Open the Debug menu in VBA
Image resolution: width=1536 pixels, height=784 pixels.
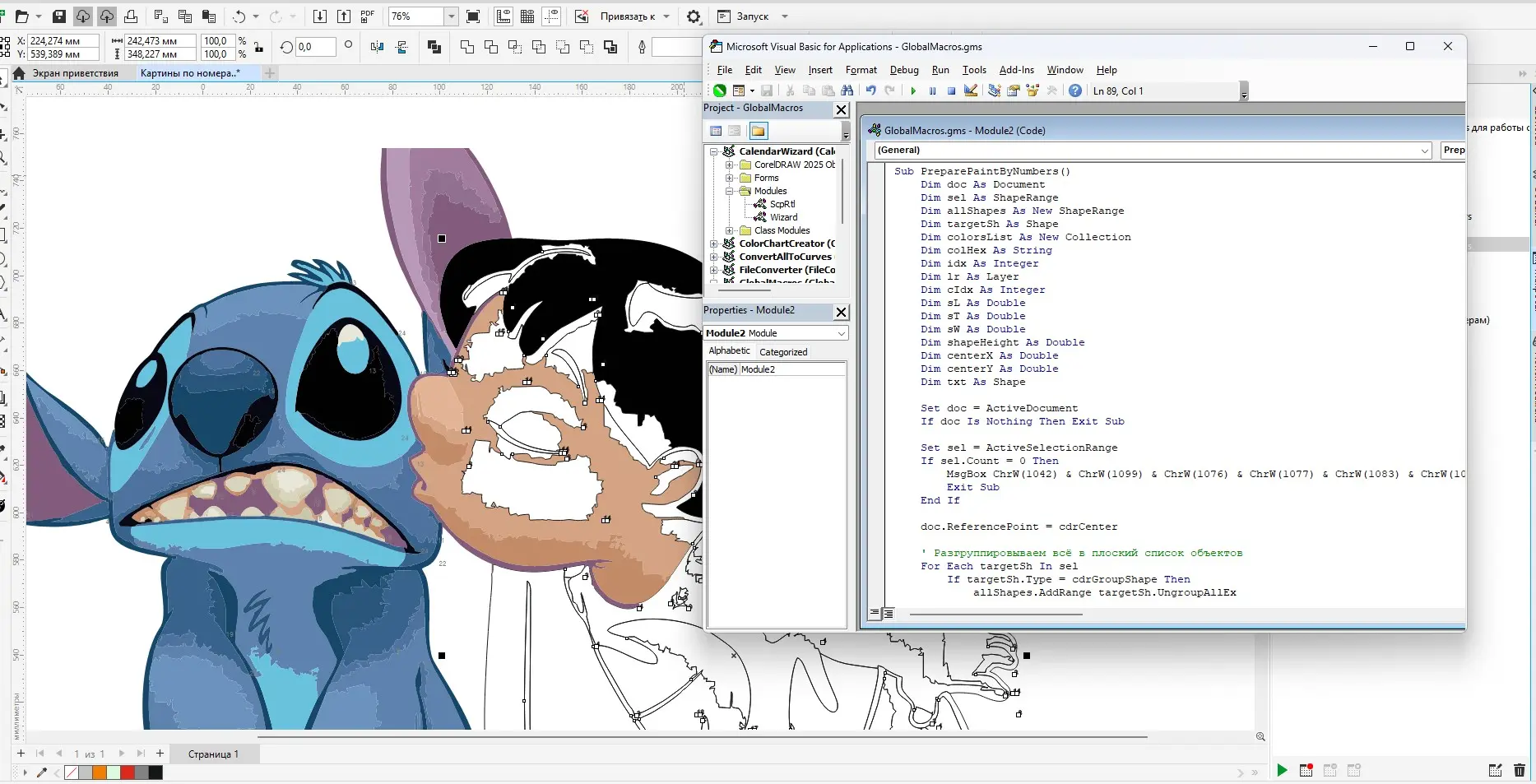(904, 70)
